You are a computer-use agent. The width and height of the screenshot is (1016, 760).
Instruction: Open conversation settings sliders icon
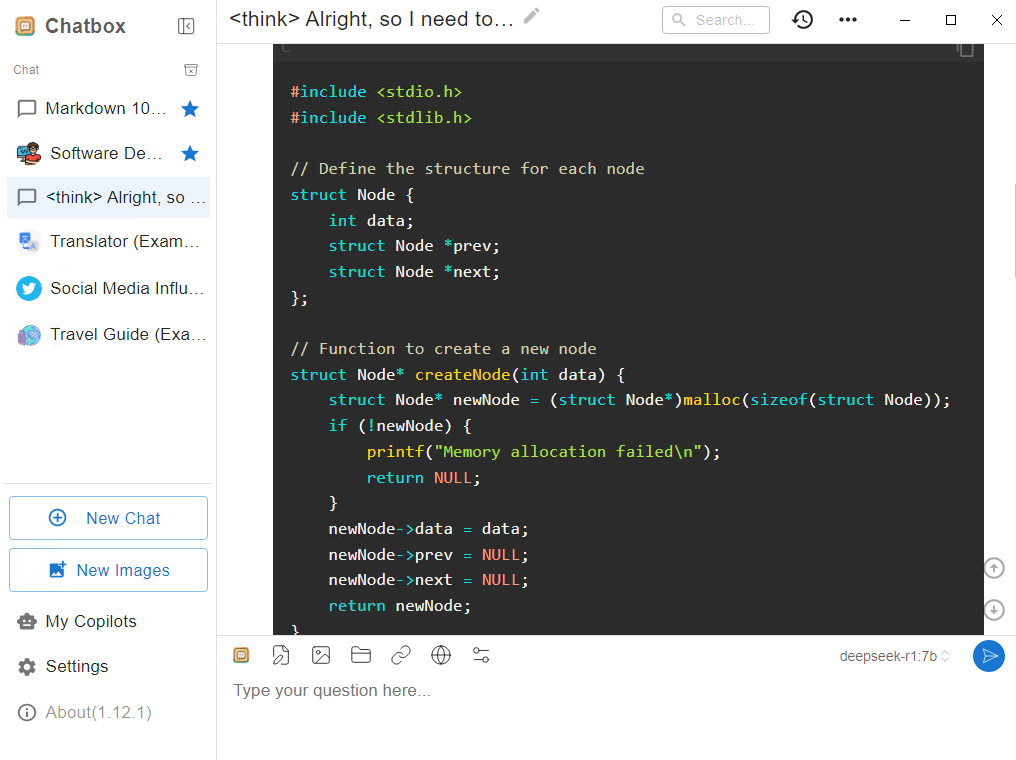(481, 655)
